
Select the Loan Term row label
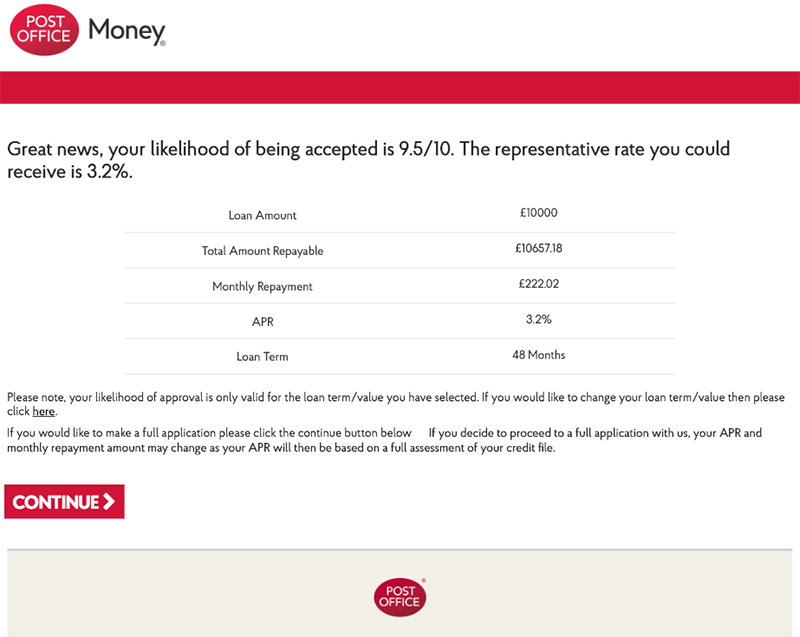262,357
